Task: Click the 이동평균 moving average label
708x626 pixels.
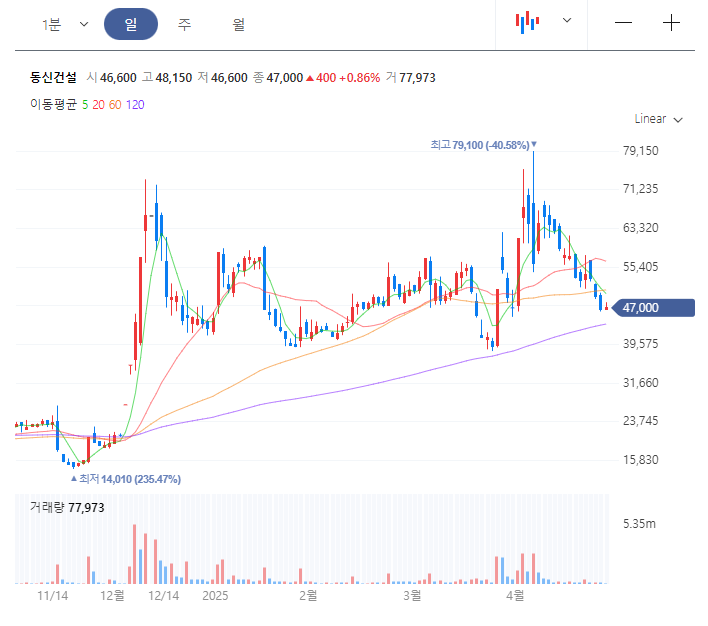Action: 53,104
